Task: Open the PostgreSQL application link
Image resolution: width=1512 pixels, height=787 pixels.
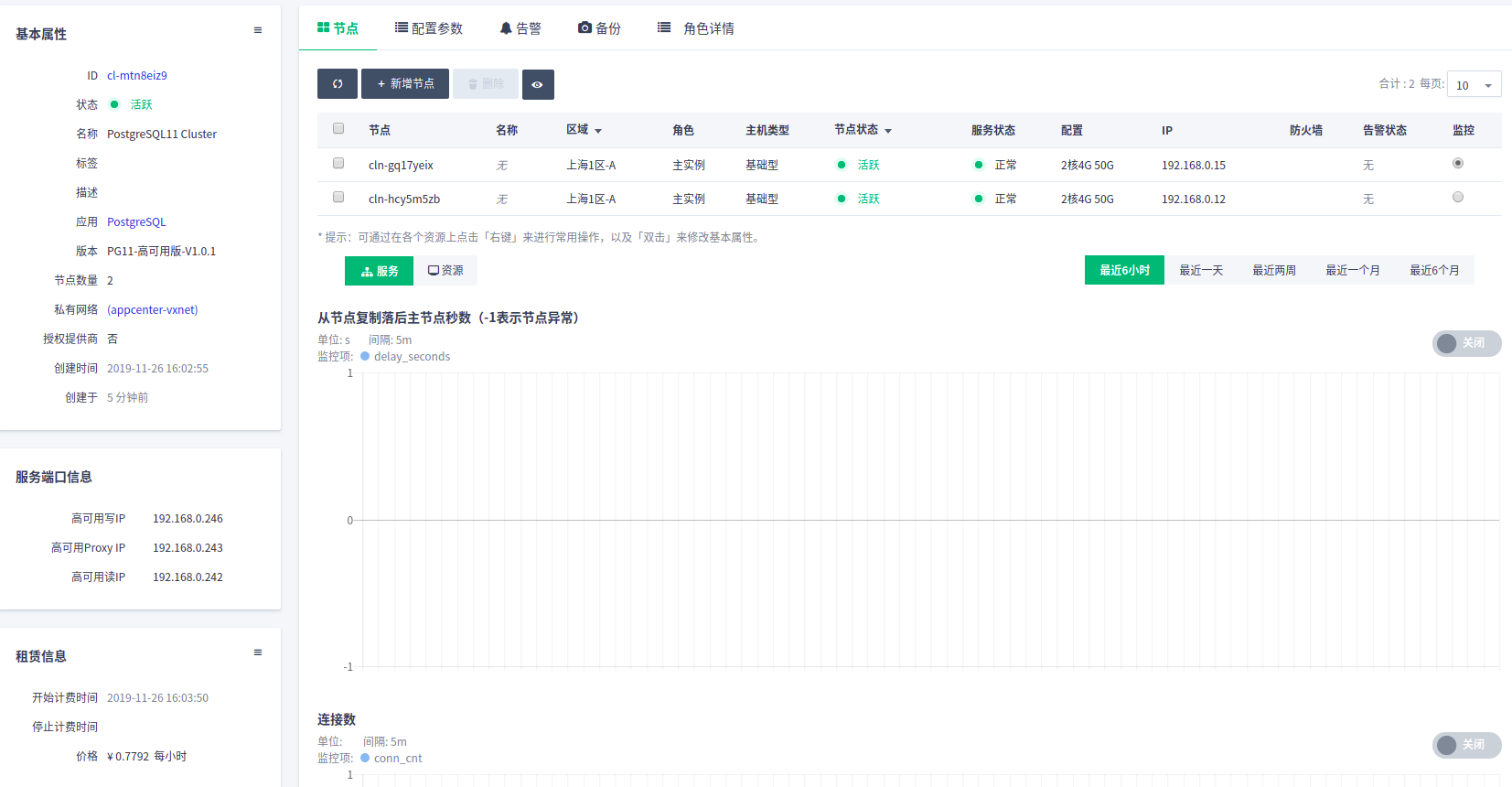Action: pyautogui.click(x=136, y=222)
